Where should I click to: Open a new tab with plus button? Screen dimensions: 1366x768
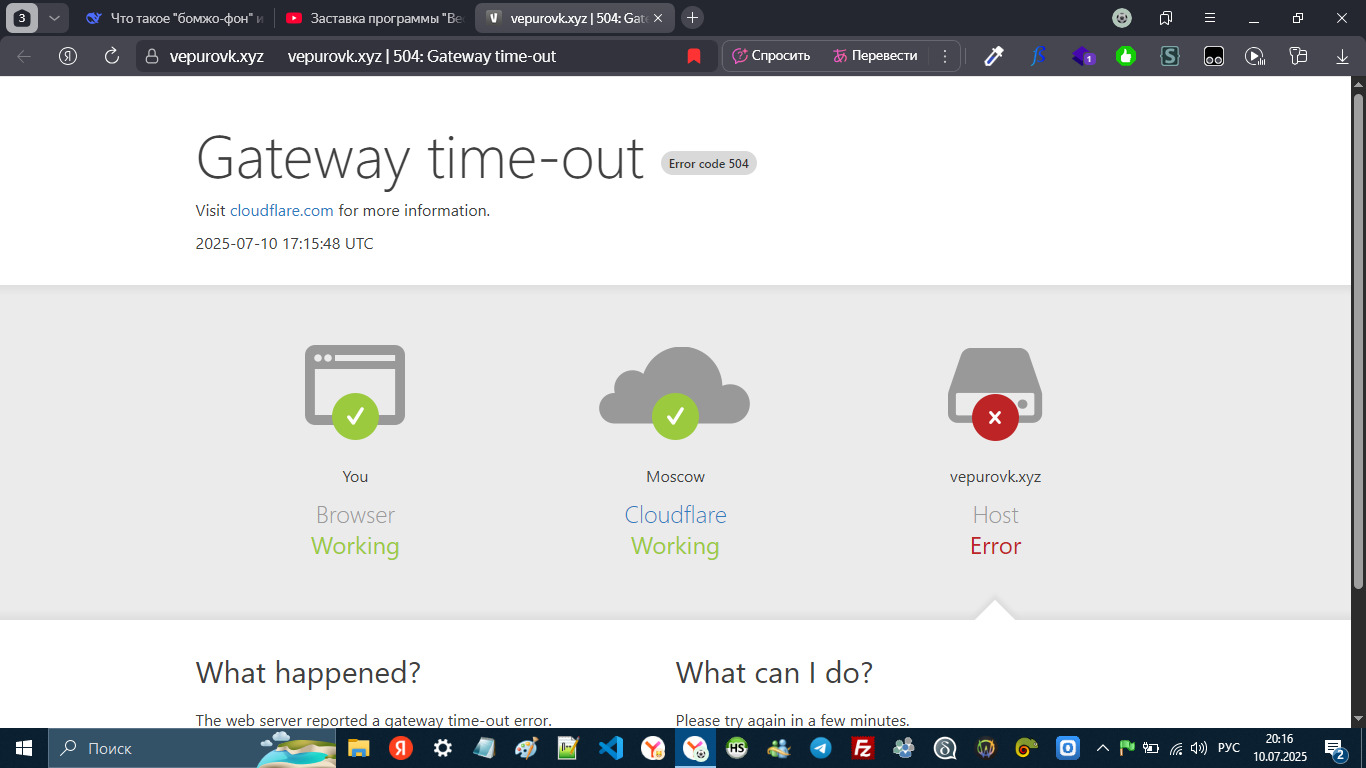tap(692, 17)
